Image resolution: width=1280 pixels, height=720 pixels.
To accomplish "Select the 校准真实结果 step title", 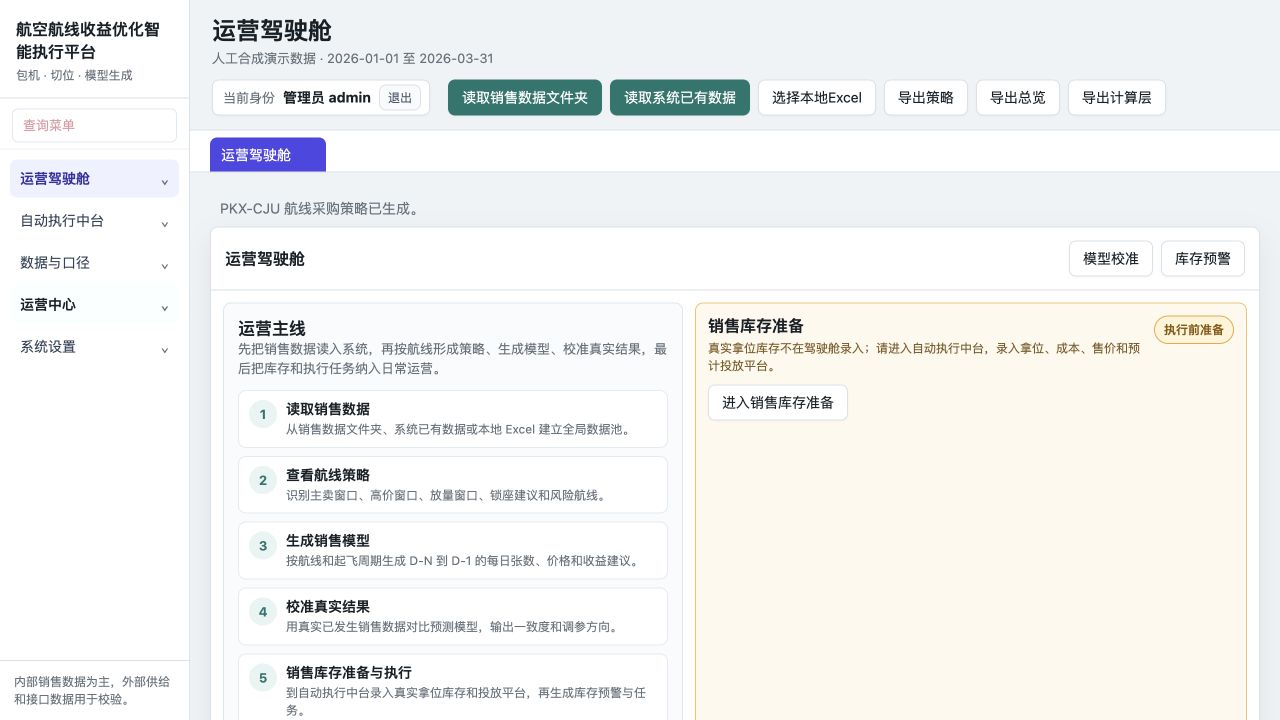I will click(328, 607).
